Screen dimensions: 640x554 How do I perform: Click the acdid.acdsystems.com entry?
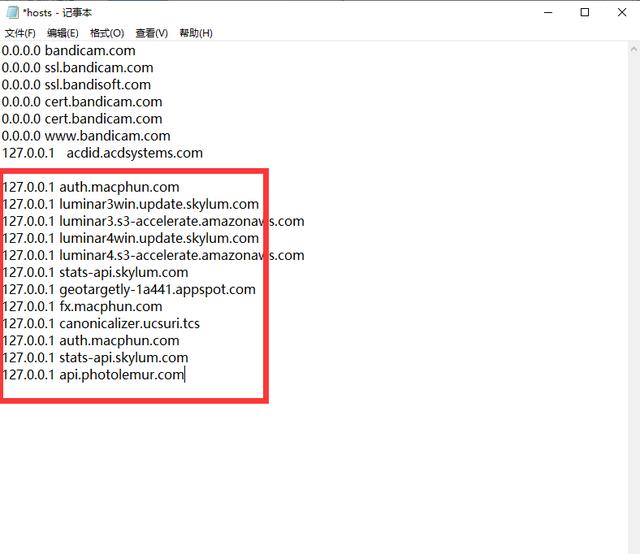102,153
